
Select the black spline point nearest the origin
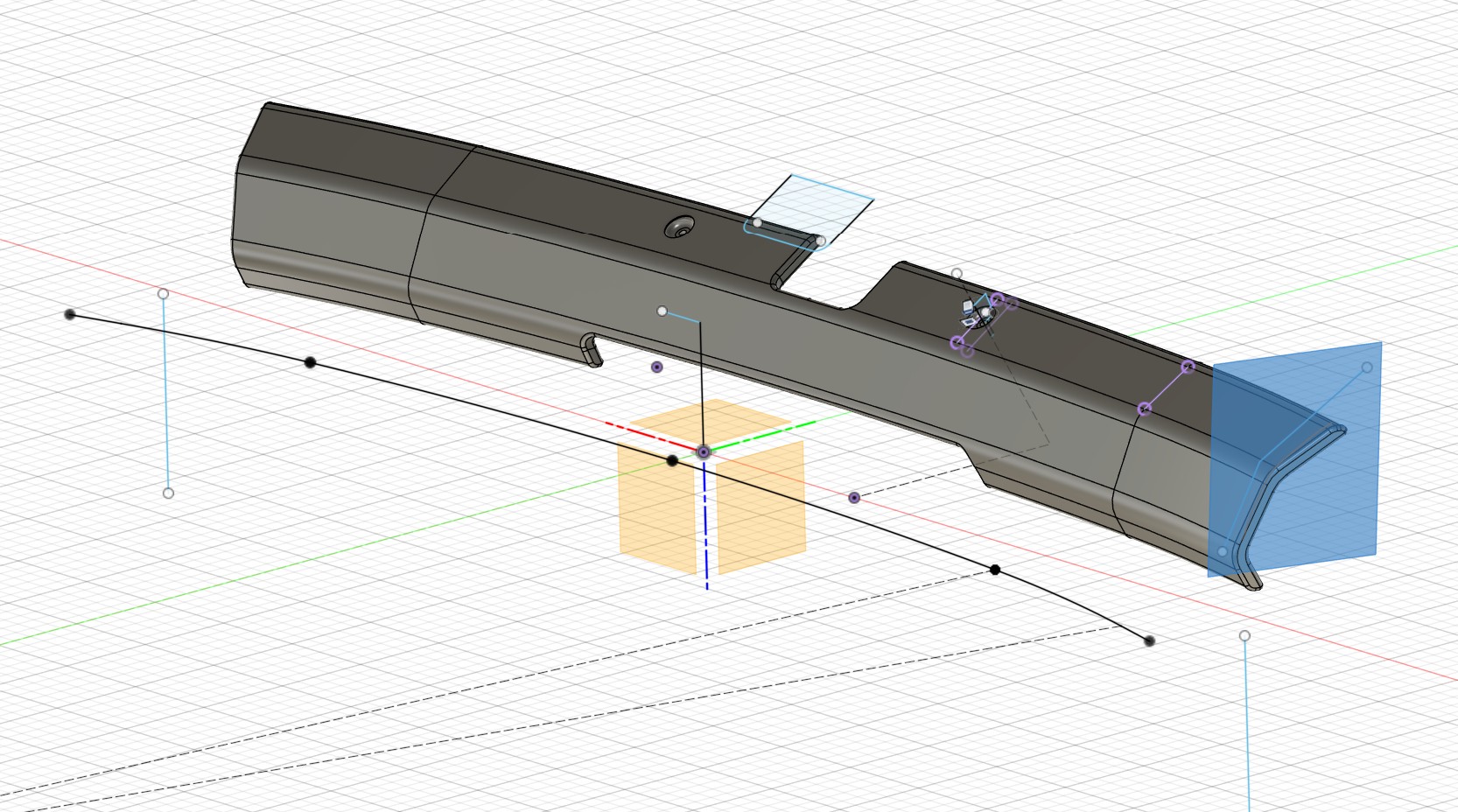(672, 460)
